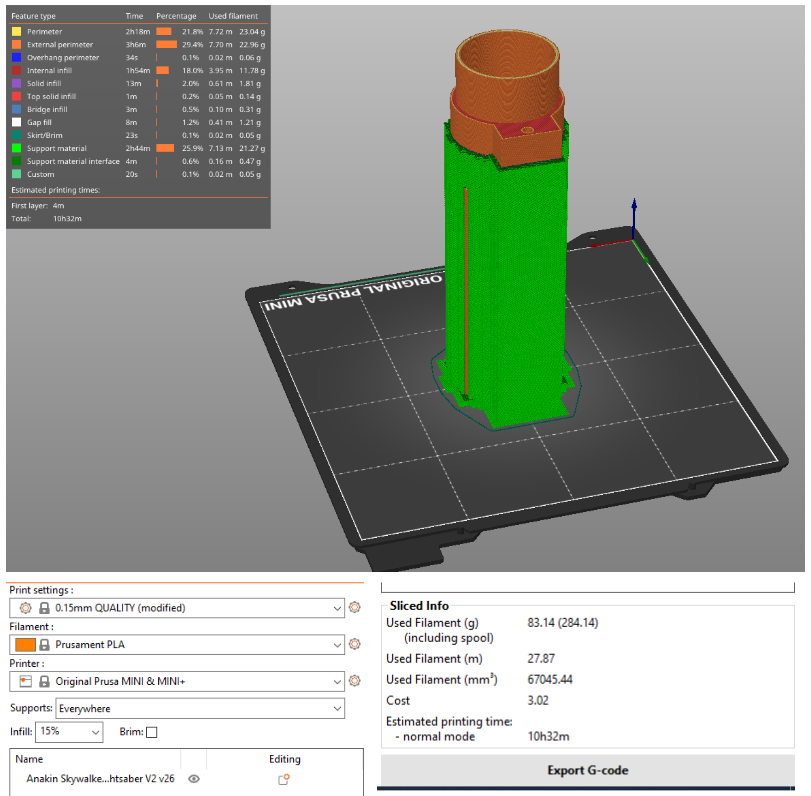Click lock icon in Printer dropdown
Screen dimensions: 811x796
point(44,681)
